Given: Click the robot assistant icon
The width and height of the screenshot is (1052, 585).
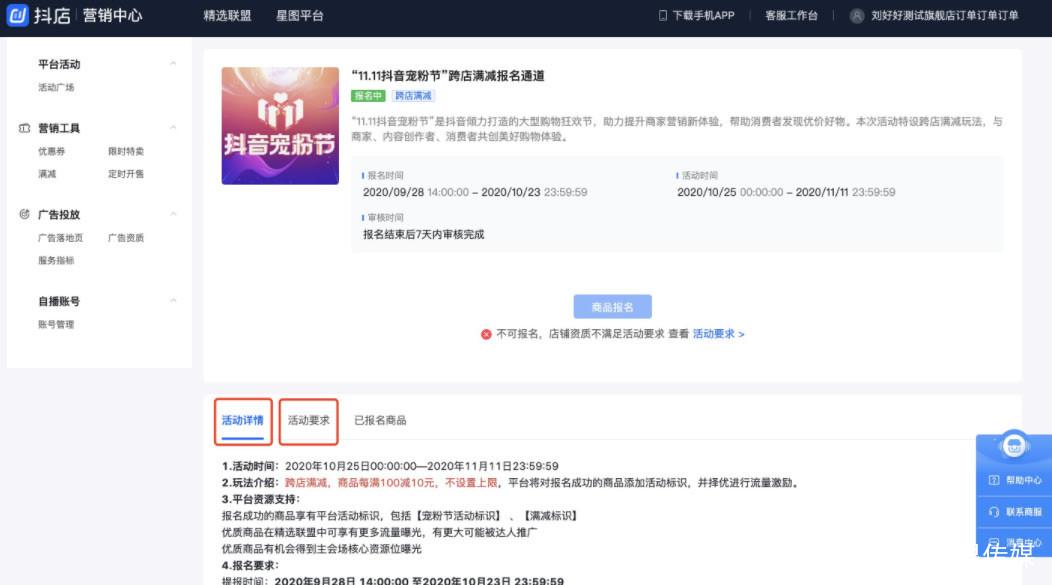Looking at the screenshot, I should [1014, 444].
